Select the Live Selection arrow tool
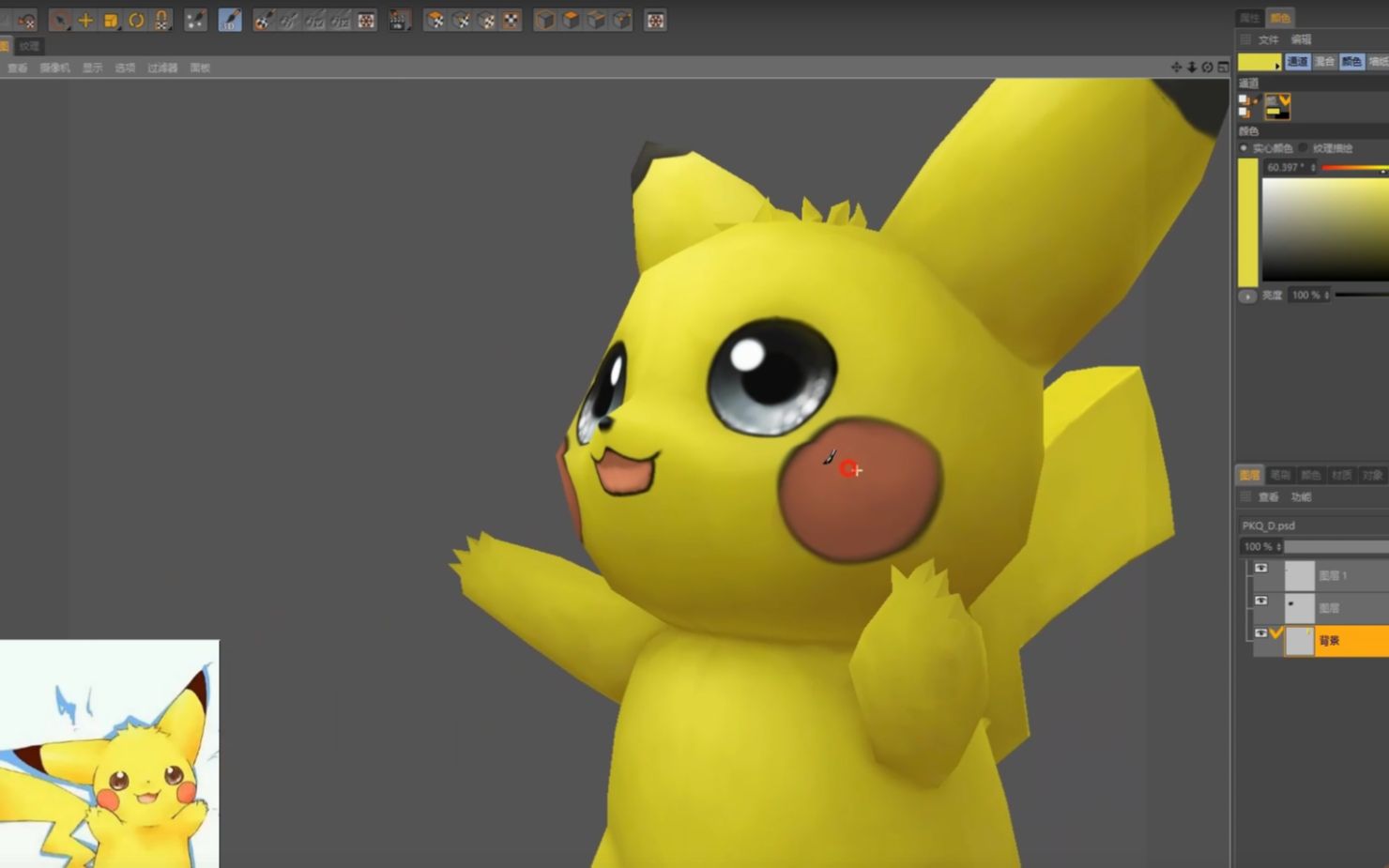The image size is (1389, 868). coord(60,20)
